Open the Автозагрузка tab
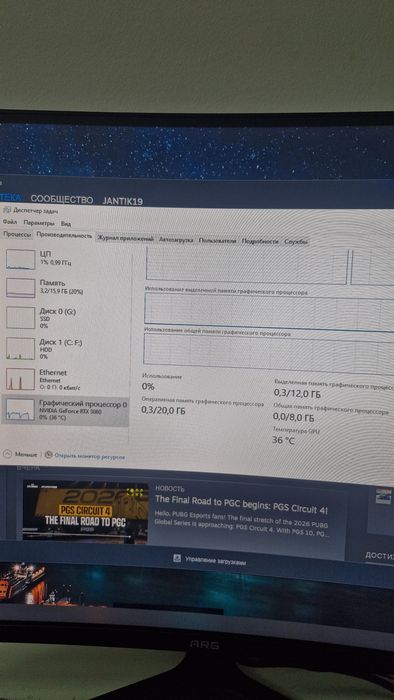 point(176,240)
